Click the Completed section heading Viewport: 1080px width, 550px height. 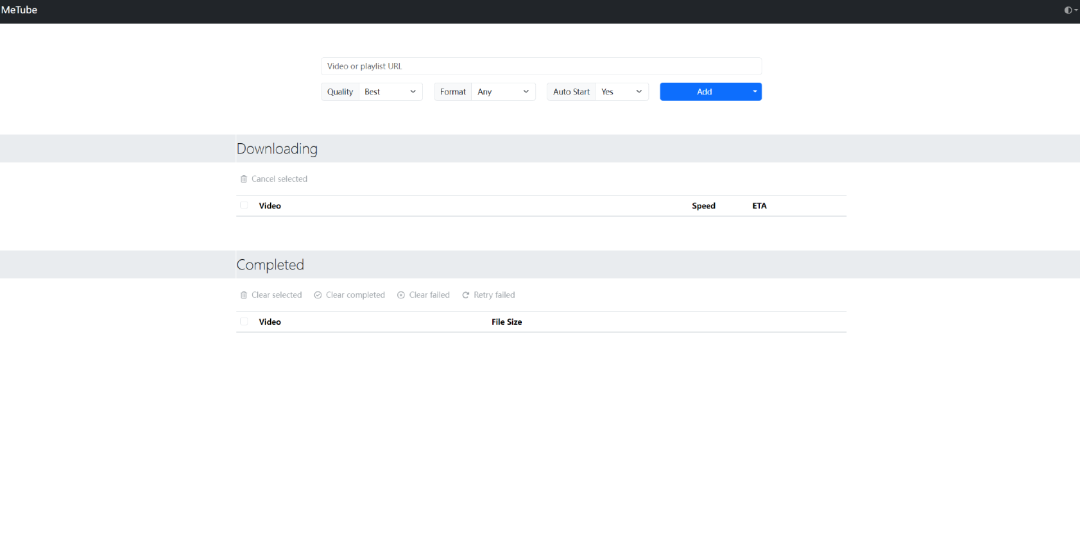pyautogui.click(x=270, y=265)
